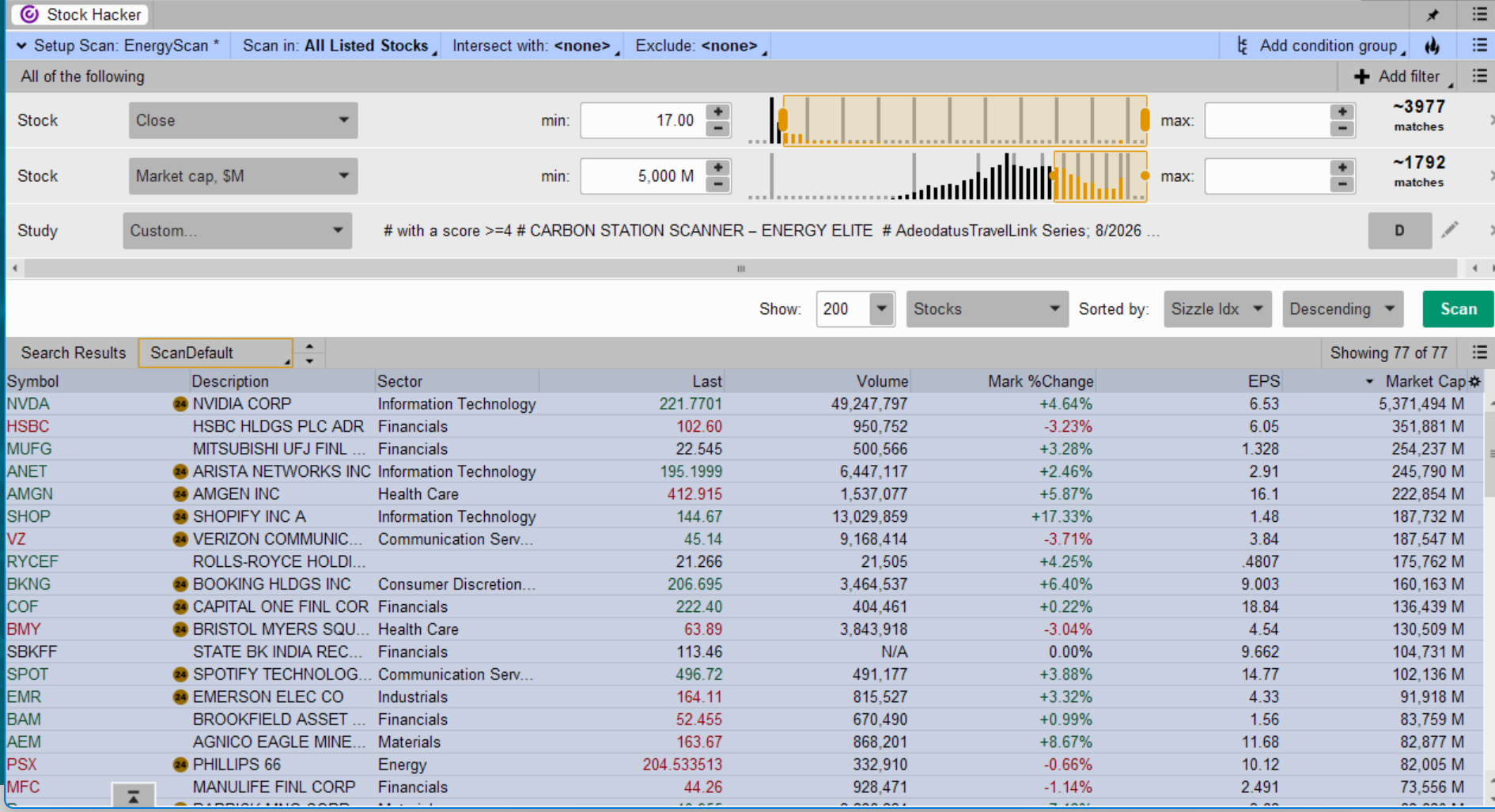Open the Descending sort order dropdown
This screenshot has width=1495, height=812.
pyautogui.click(x=1342, y=309)
